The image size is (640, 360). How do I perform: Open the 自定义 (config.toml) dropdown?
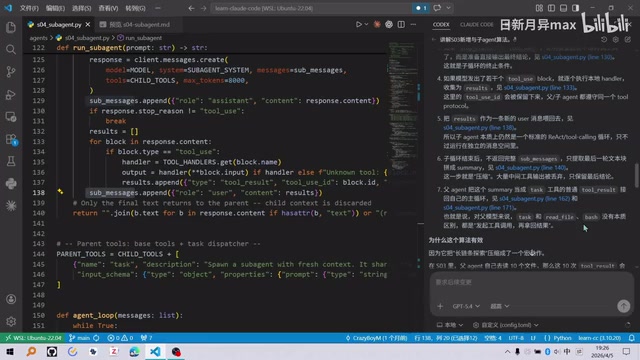point(505,325)
